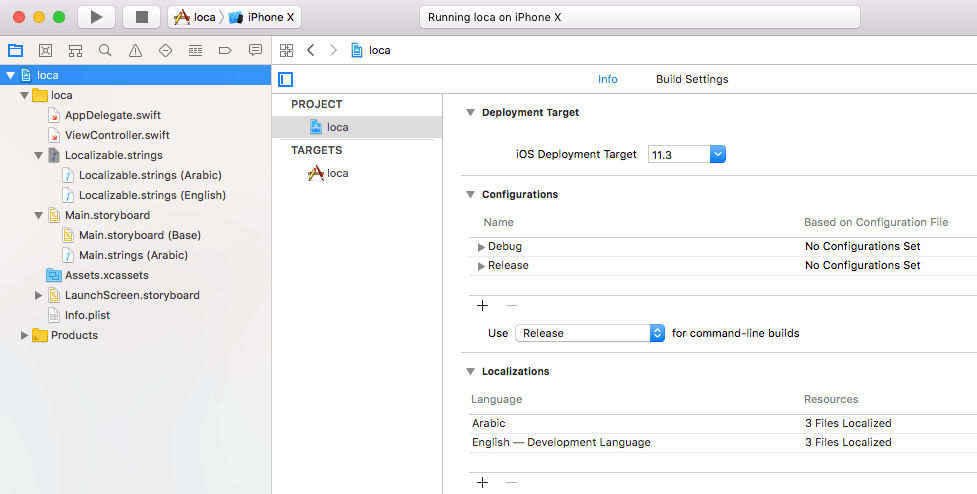Click the Resources column header
977x494 pixels.
tap(831, 399)
